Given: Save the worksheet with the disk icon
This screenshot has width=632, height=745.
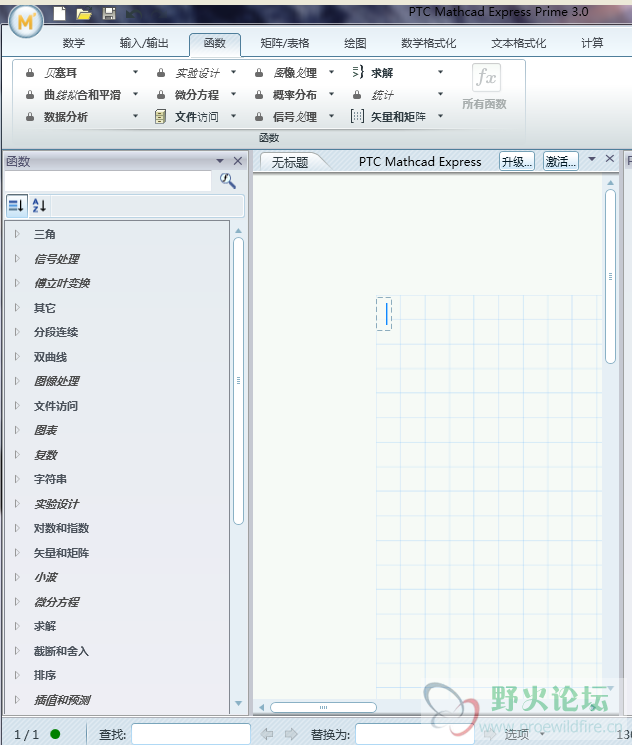Looking at the screenshot, I should (109, 13).
